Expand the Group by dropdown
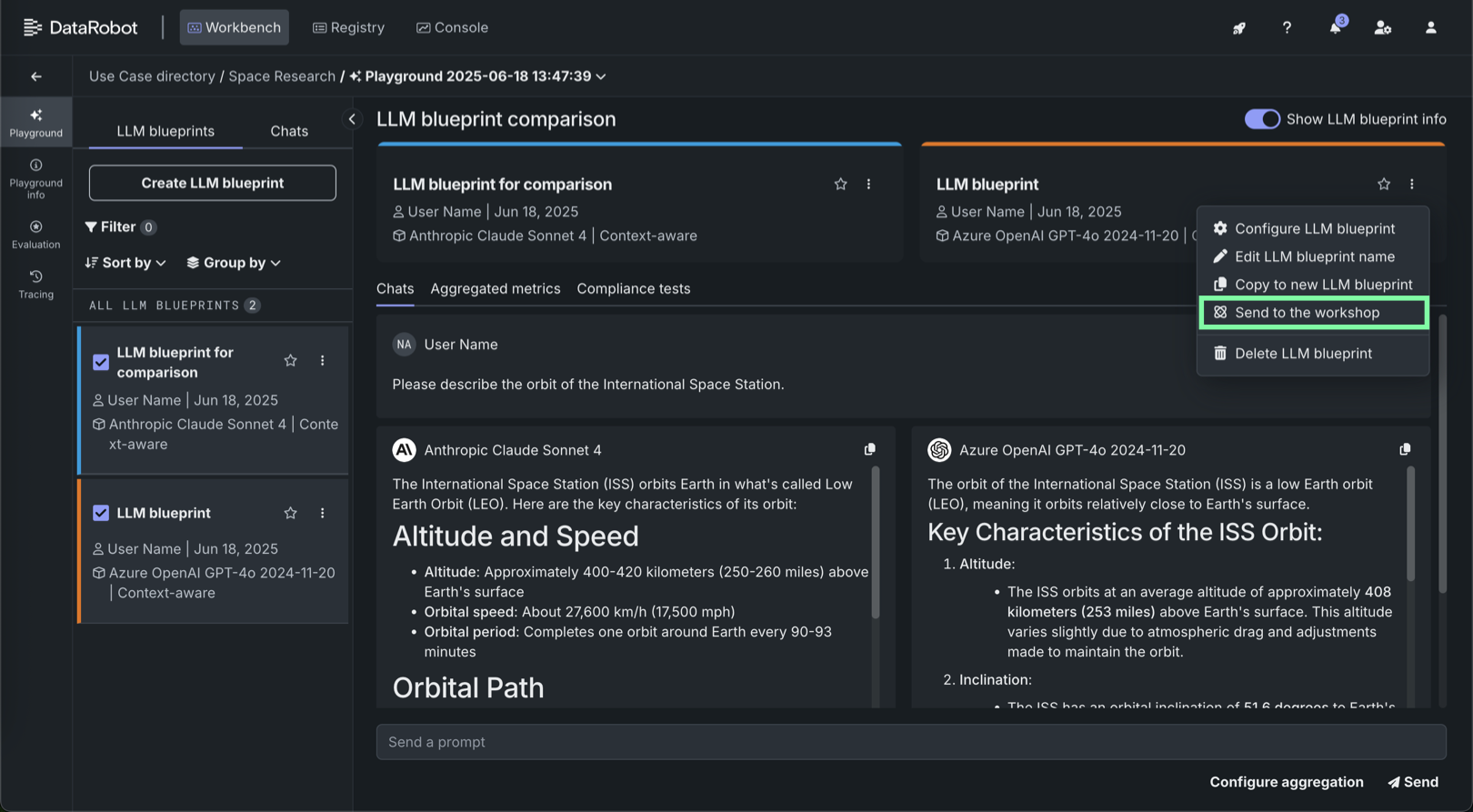The width and height of the screenshot is (1473, 812). 234,263
